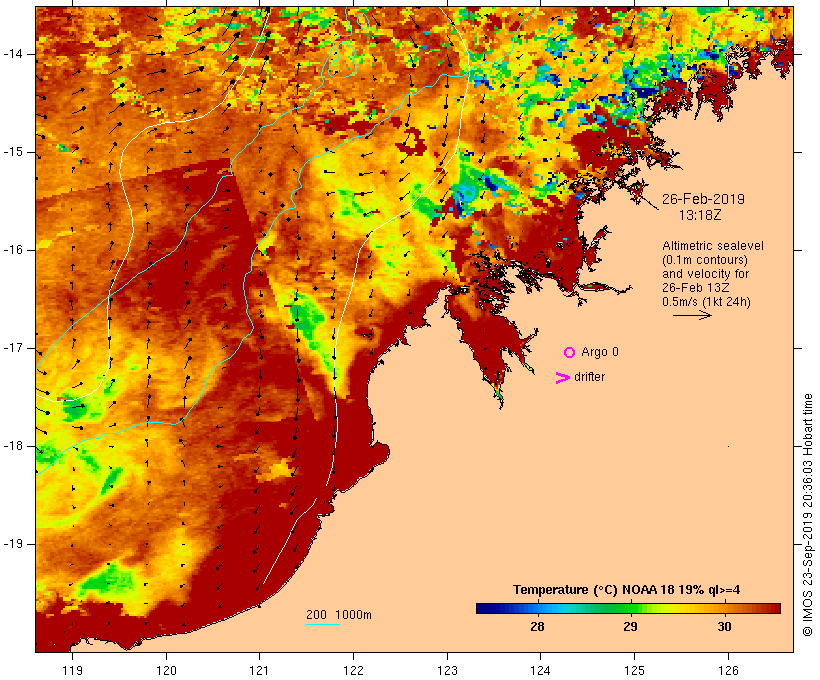Click the '-15' latitude axis label
The height and width of the screenshot is (680, 820).
(12, 152)
